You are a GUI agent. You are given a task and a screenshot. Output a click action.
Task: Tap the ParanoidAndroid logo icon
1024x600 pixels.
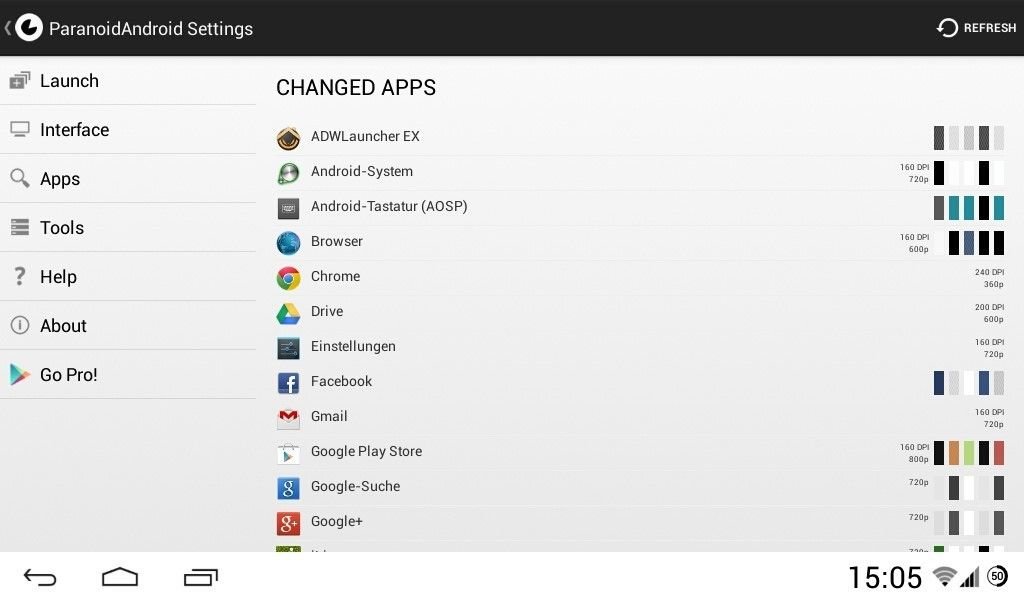[29, 28]
